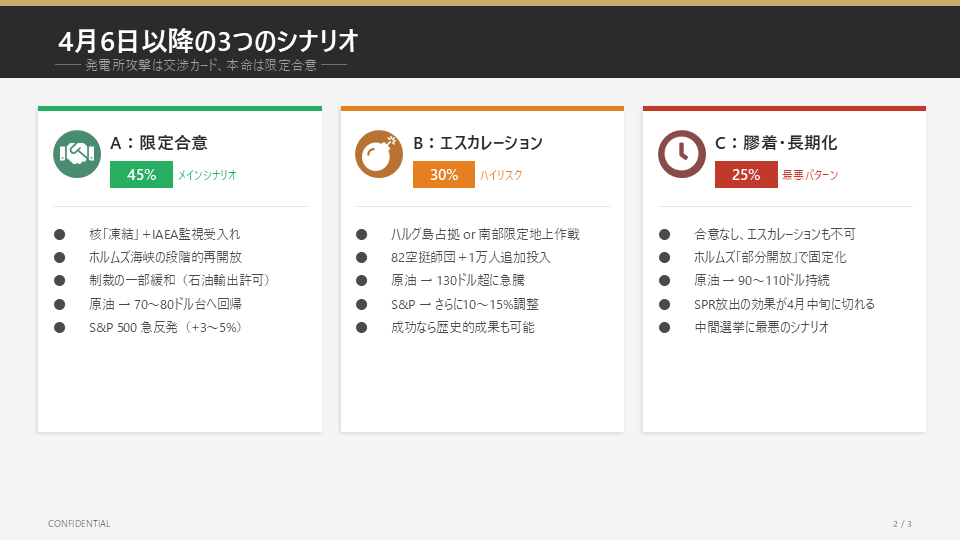The width and height of the screenshot is (960, 540).
Task: Select the heading C:膠着・長期化
Action: pos(776,143)
